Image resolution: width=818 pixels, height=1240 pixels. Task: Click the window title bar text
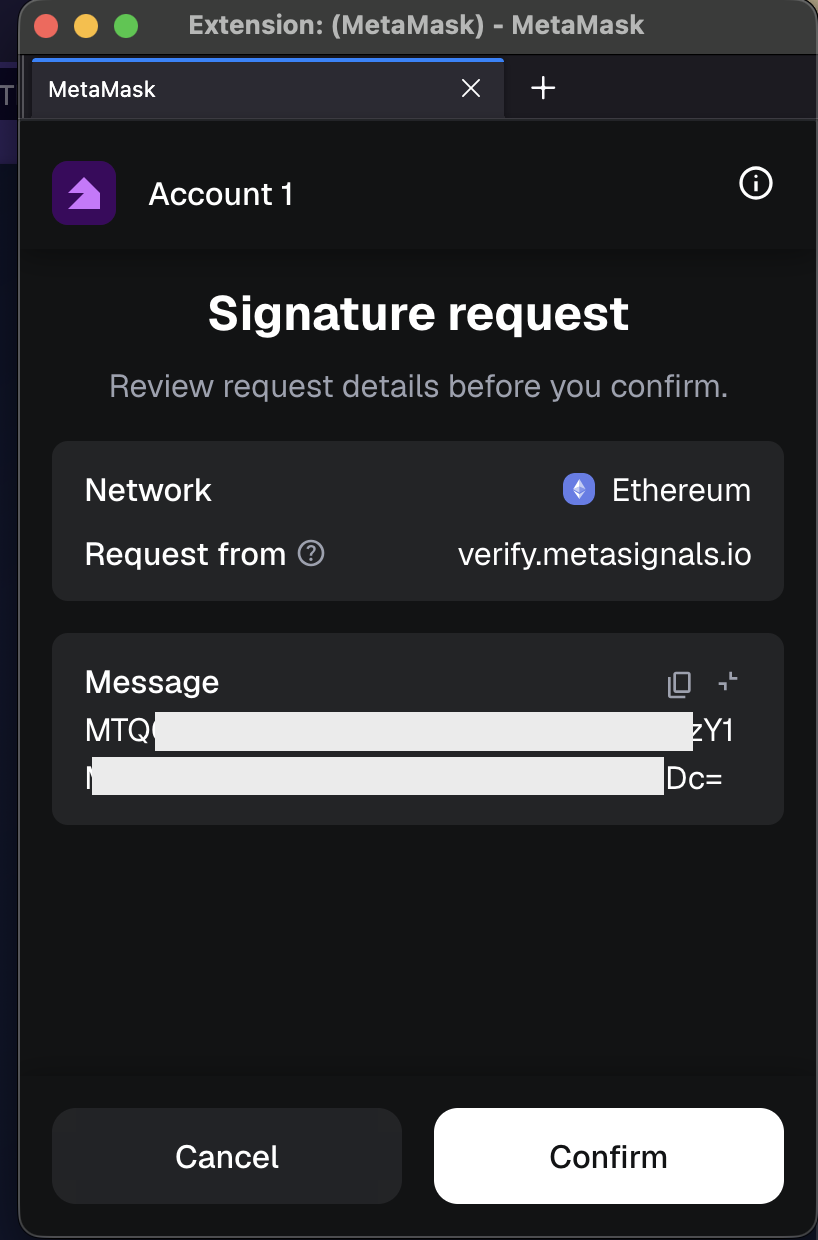click(x=416, y=25)
